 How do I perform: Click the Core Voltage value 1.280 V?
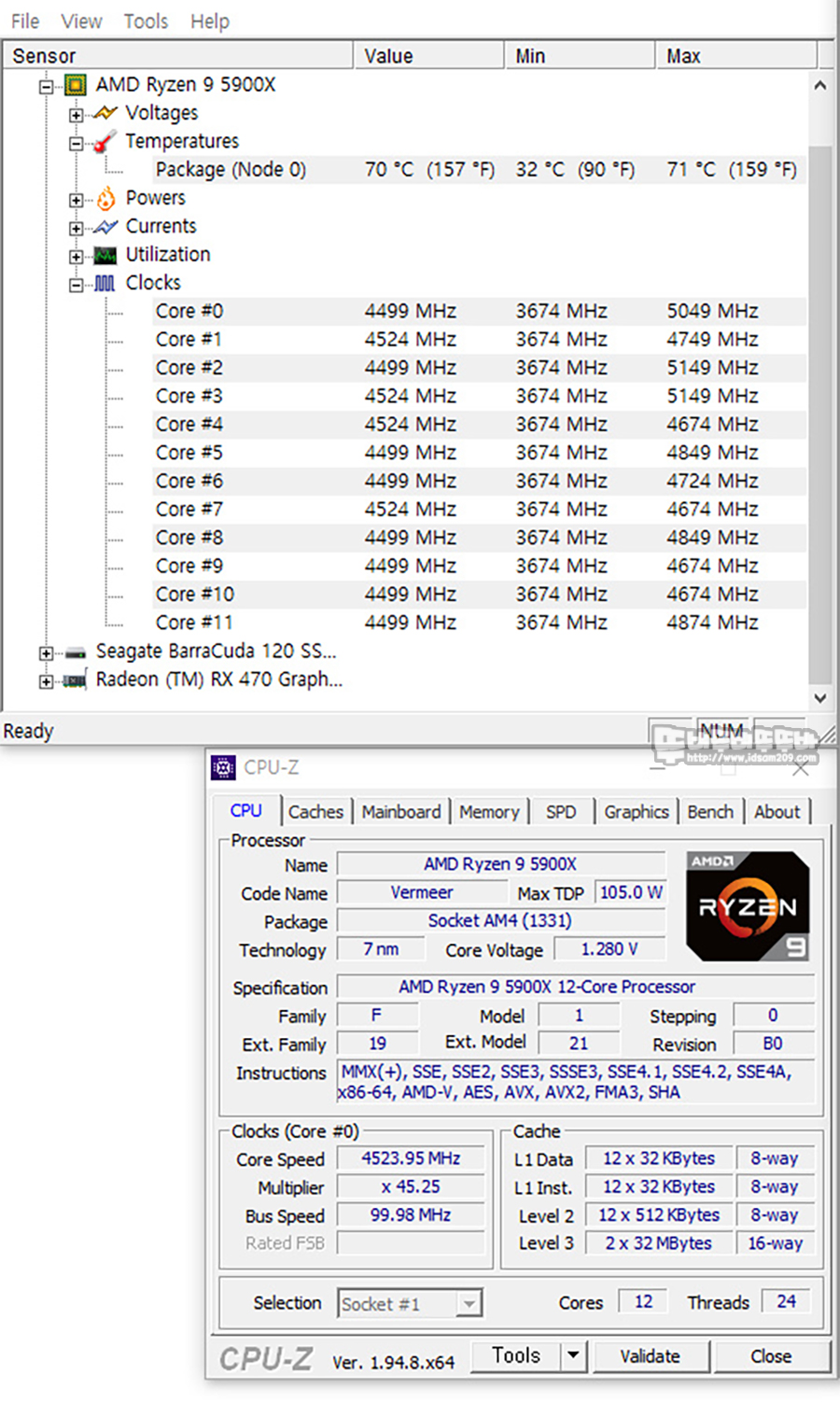point(609,949)
